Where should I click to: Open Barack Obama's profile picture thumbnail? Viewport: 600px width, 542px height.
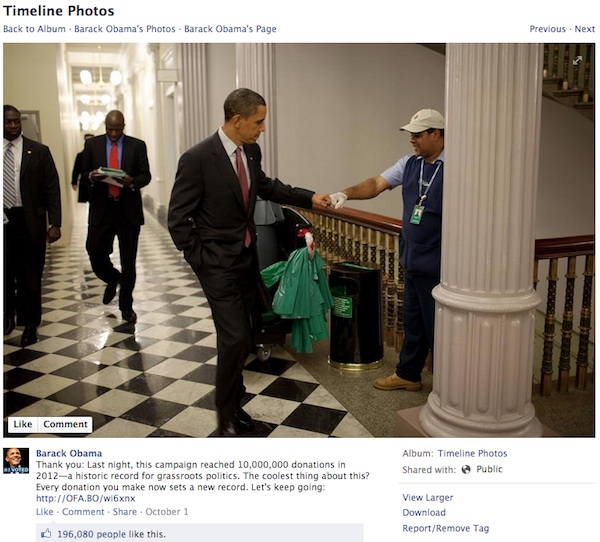coord(16,460)
